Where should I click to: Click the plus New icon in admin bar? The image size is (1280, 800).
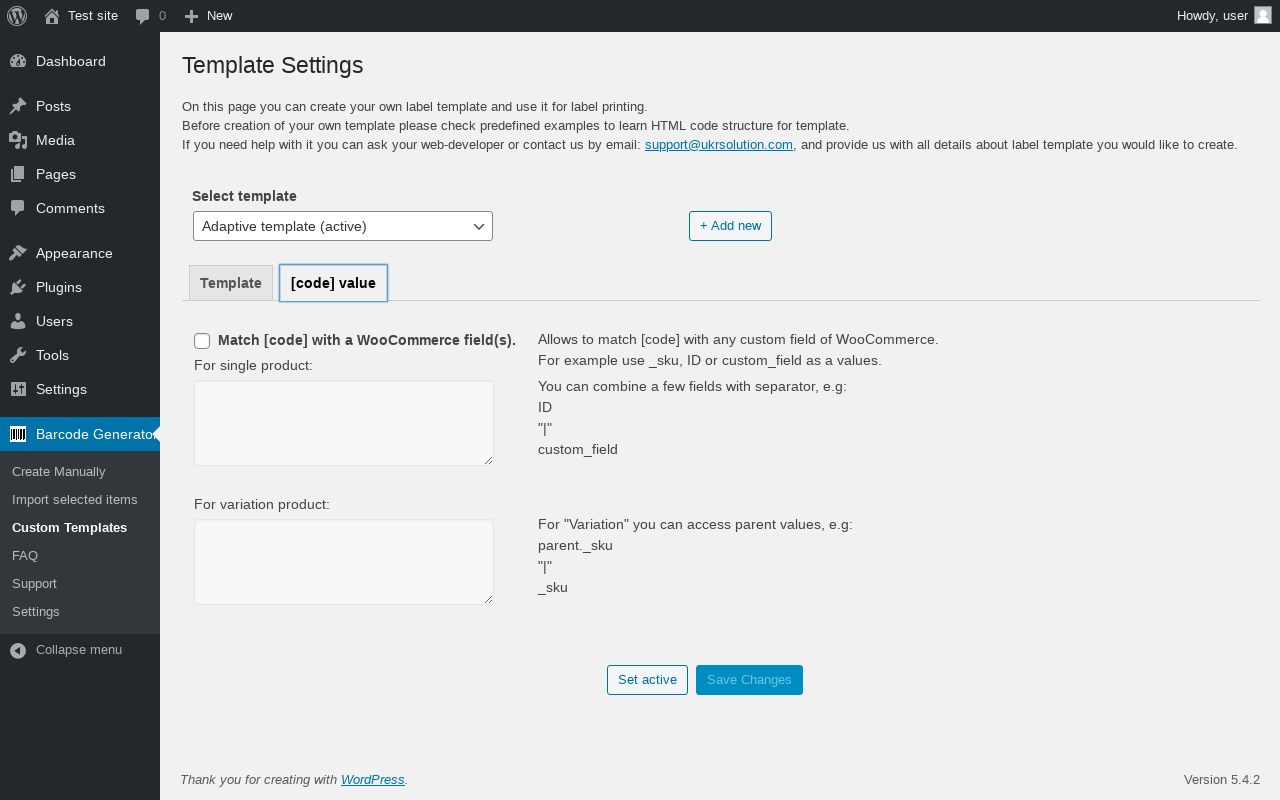pyautogui.click(x=192, y=16)
